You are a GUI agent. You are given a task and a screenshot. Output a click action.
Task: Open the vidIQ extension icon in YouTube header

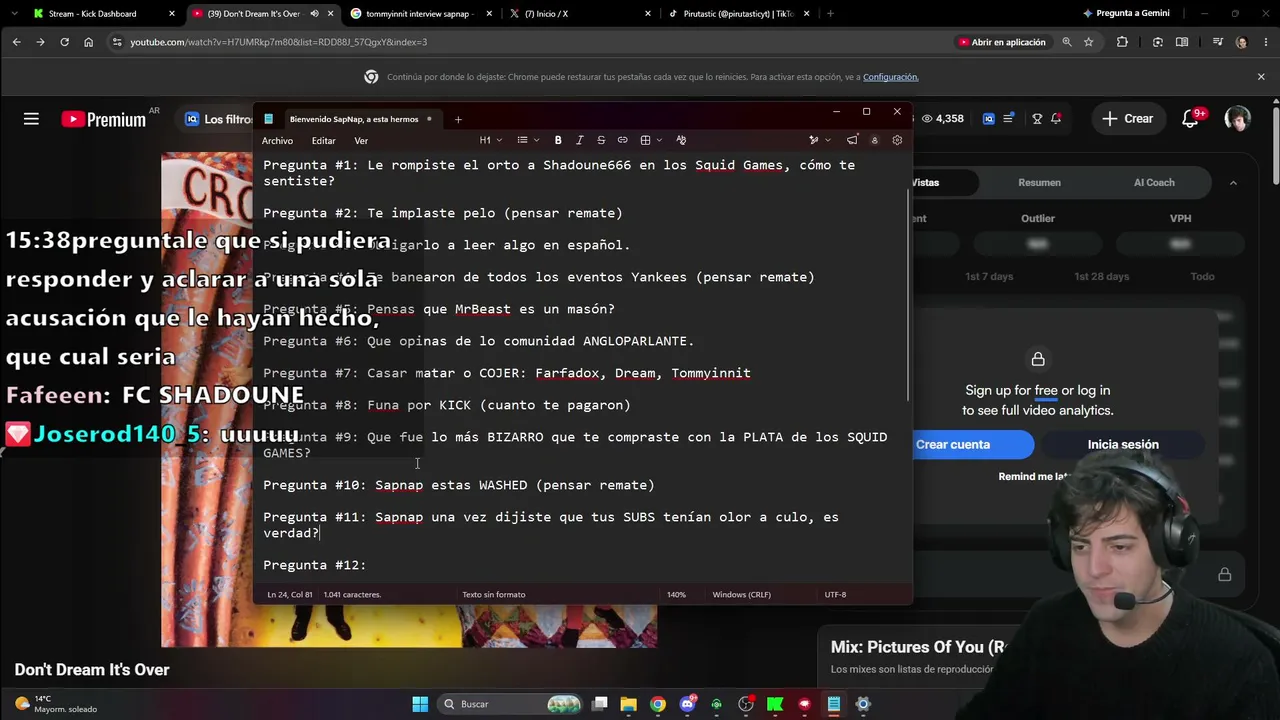988,118
